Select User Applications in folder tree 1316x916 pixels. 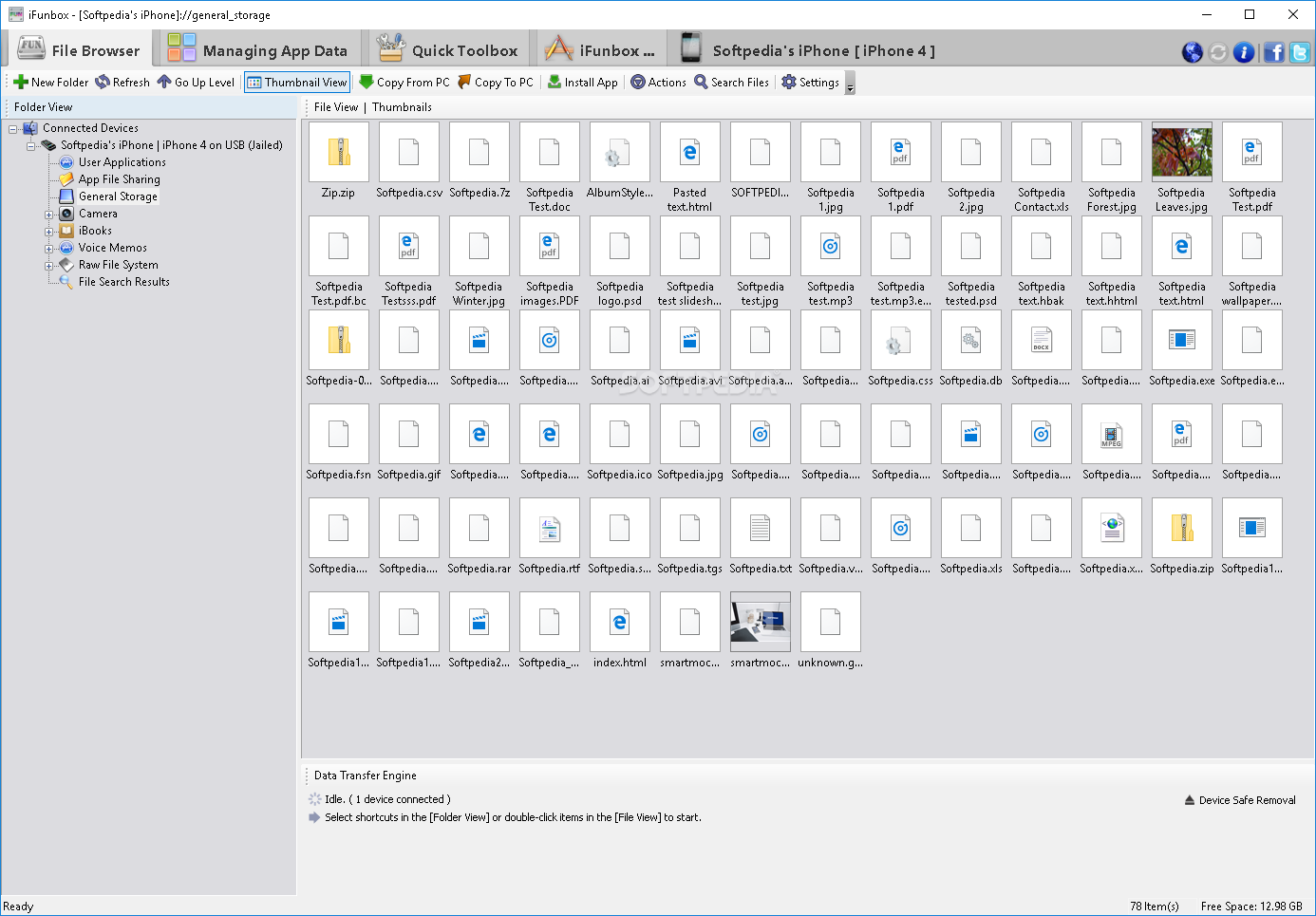point(122,162)
